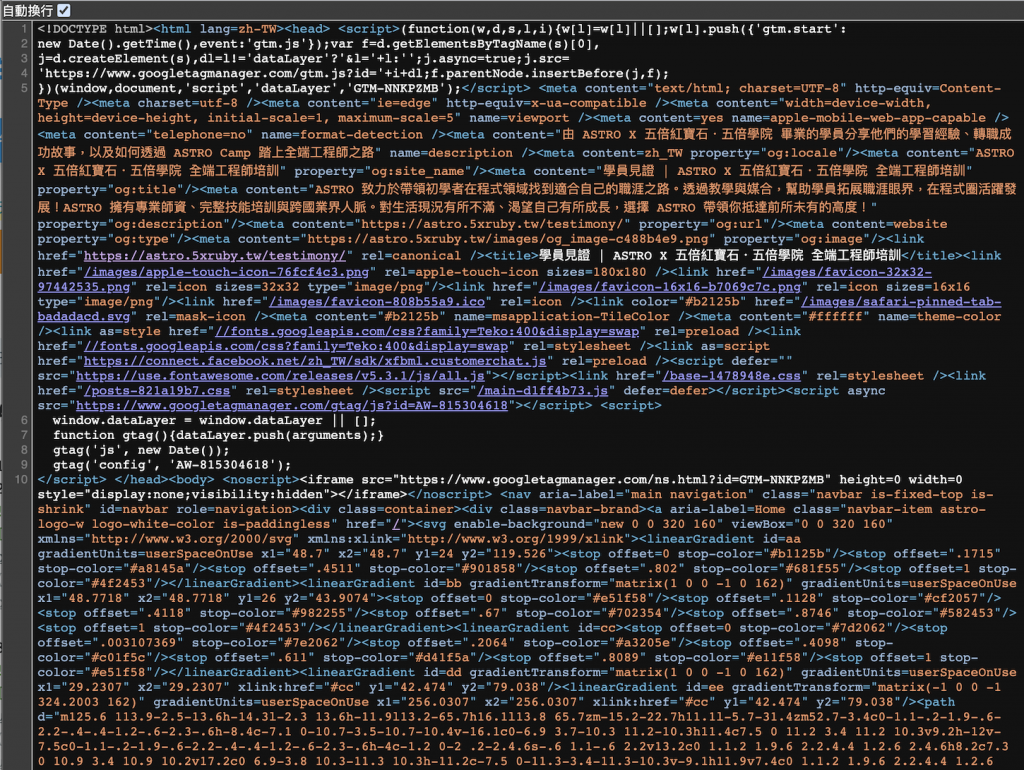
Task: Open the Teko font css stylesheet link
Action: click(x=296, y=346)
